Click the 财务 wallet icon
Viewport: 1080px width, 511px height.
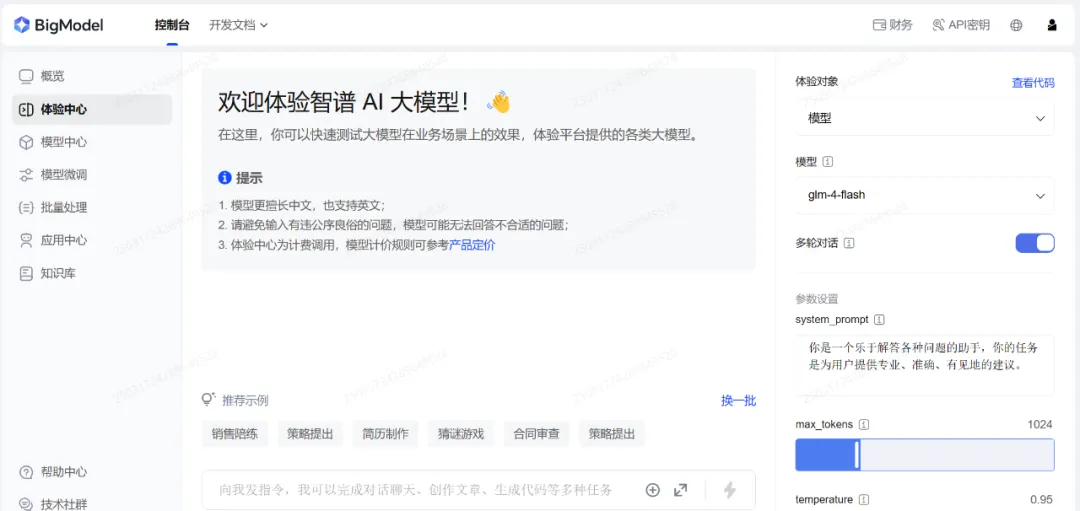[879, 25]
